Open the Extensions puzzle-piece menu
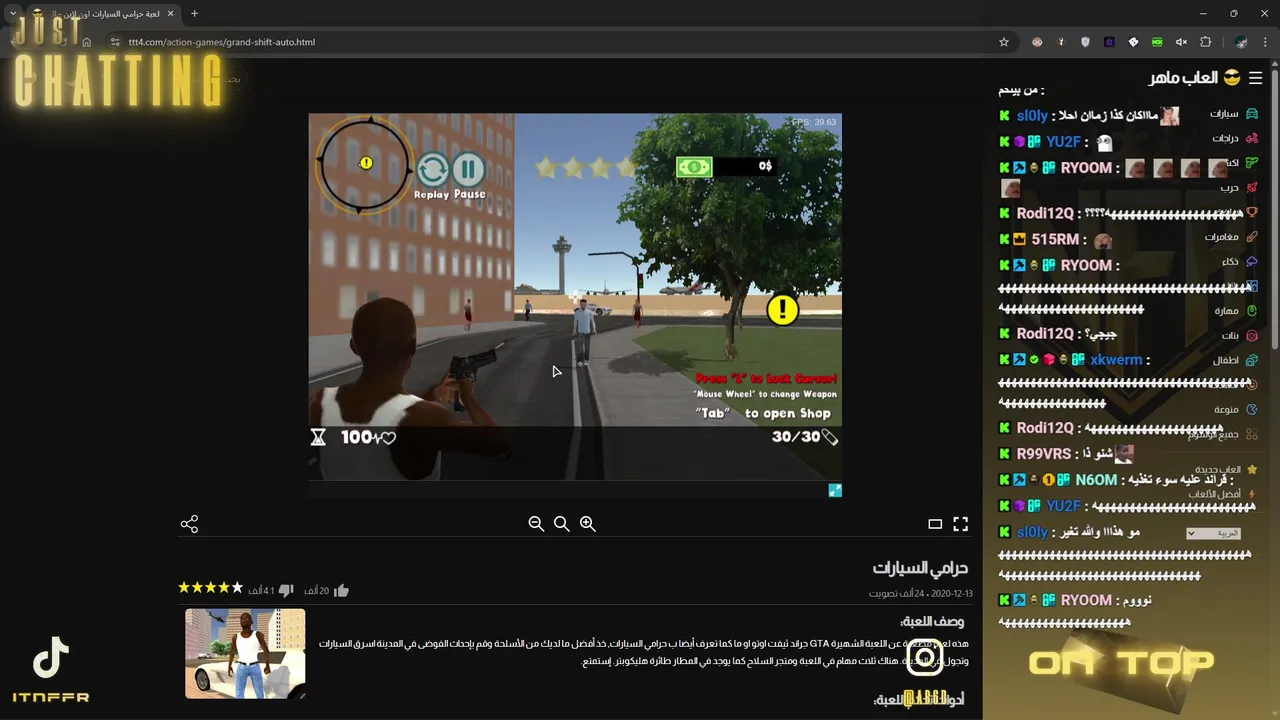1280x720 pixels. pos(1205,42)
